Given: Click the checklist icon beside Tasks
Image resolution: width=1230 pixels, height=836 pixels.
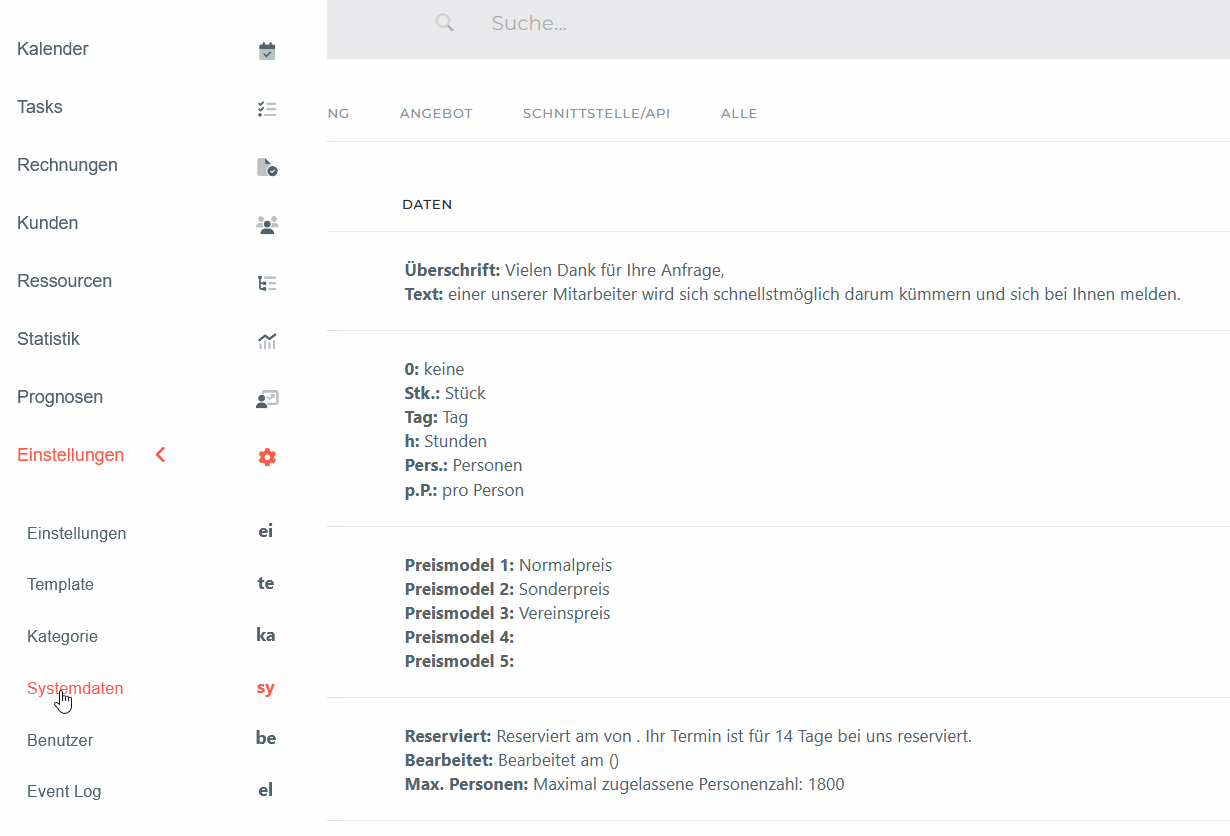Looking at the screenshot, I should tap(267, 109).
